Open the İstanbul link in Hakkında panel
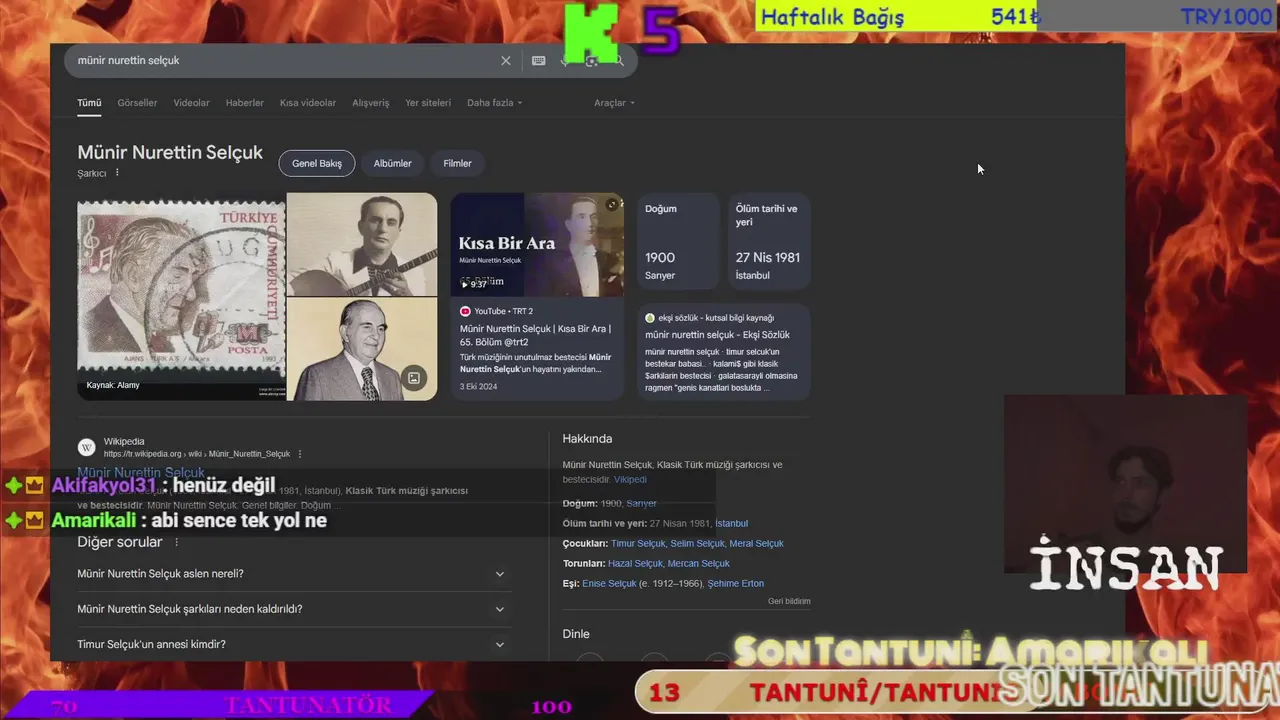Viewport: 1280px width, 720px height. pyautogui.click(x=731, y=524)
